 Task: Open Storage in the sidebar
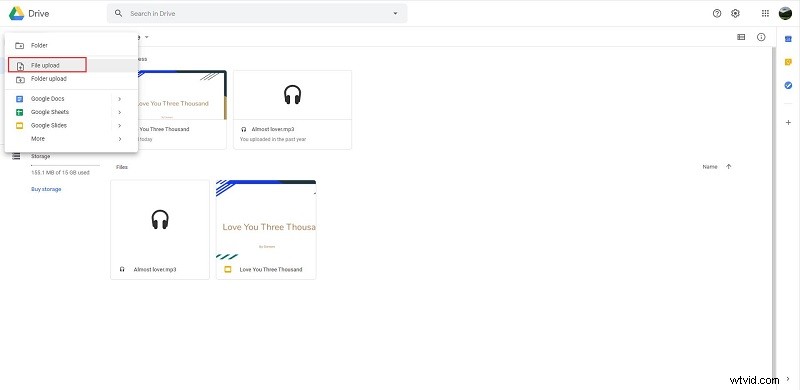(x=40, y=156)
